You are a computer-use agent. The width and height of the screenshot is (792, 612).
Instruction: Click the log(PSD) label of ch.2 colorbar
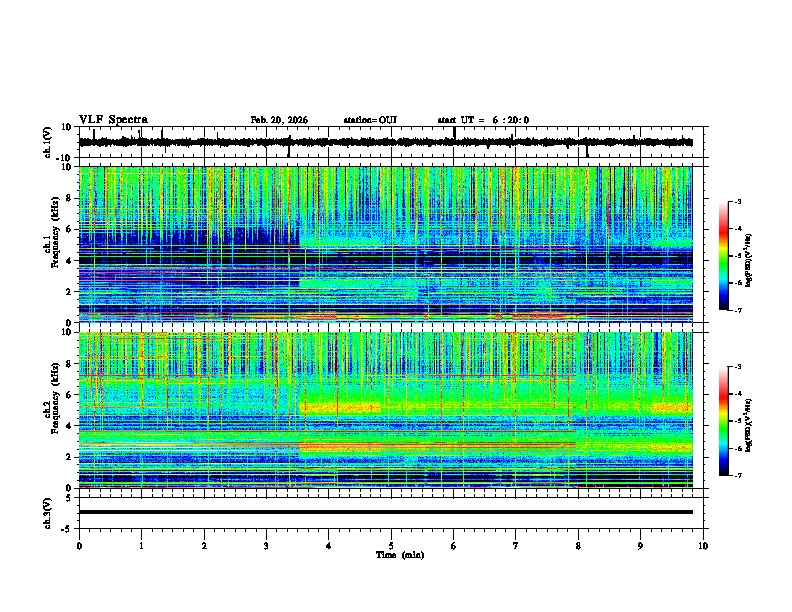pyautogui.click(x=749, y=425)
